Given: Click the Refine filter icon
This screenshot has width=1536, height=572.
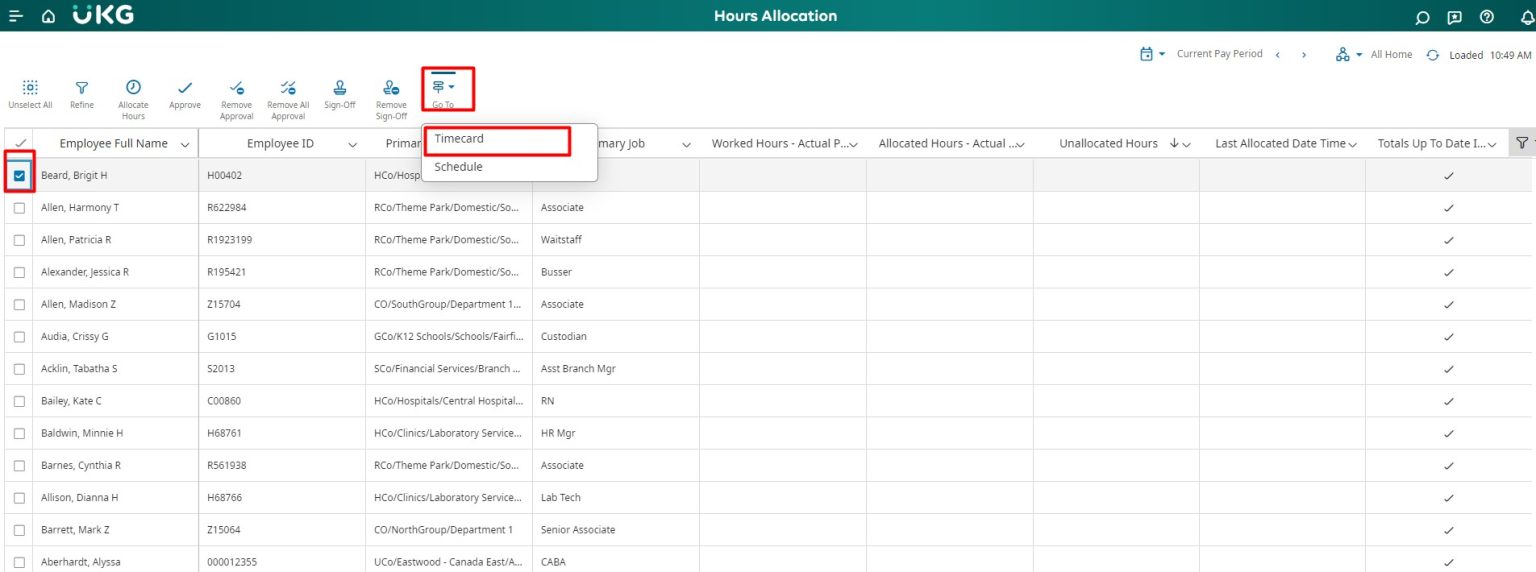Looking at the screenshot, I should point(82,88).
